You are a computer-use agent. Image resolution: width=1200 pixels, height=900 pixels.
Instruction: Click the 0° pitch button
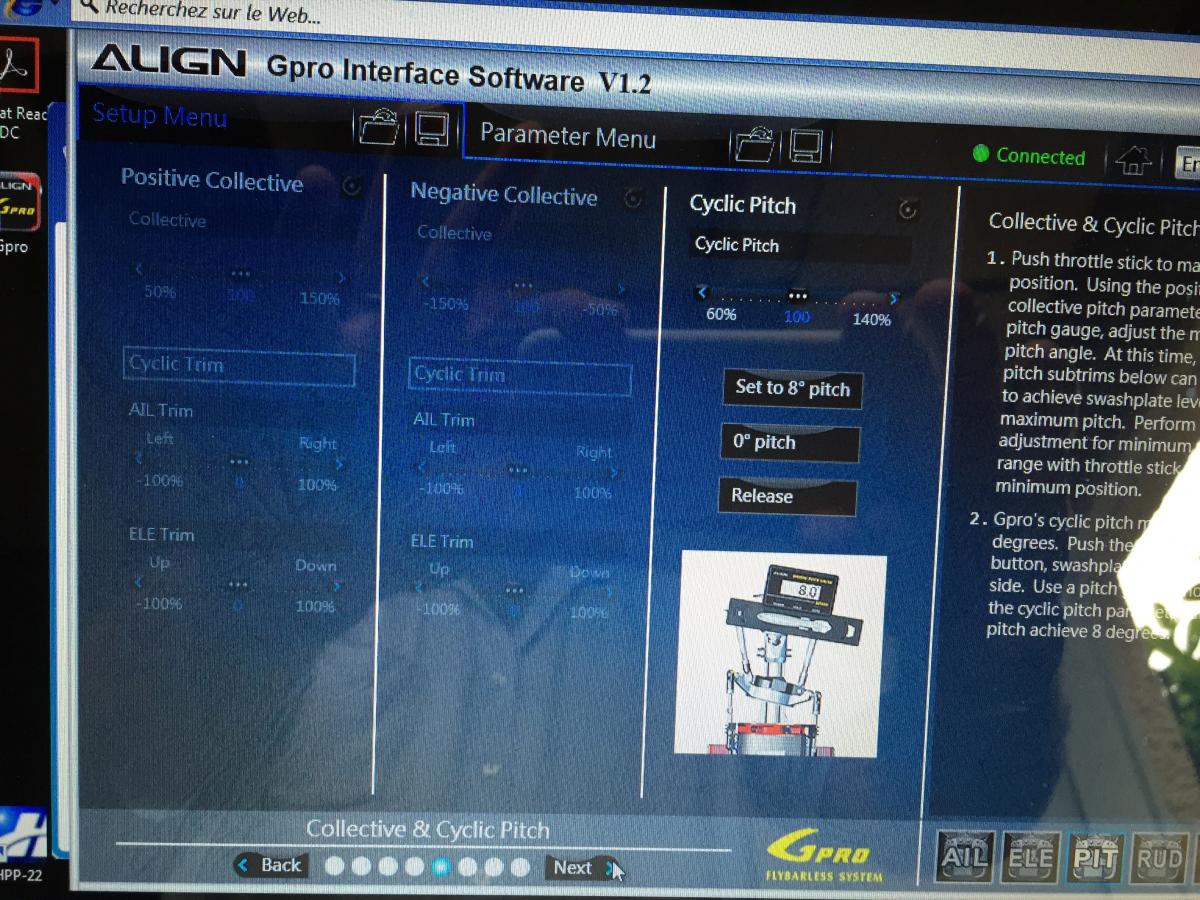pyautogui.click(x=789, y=443)
